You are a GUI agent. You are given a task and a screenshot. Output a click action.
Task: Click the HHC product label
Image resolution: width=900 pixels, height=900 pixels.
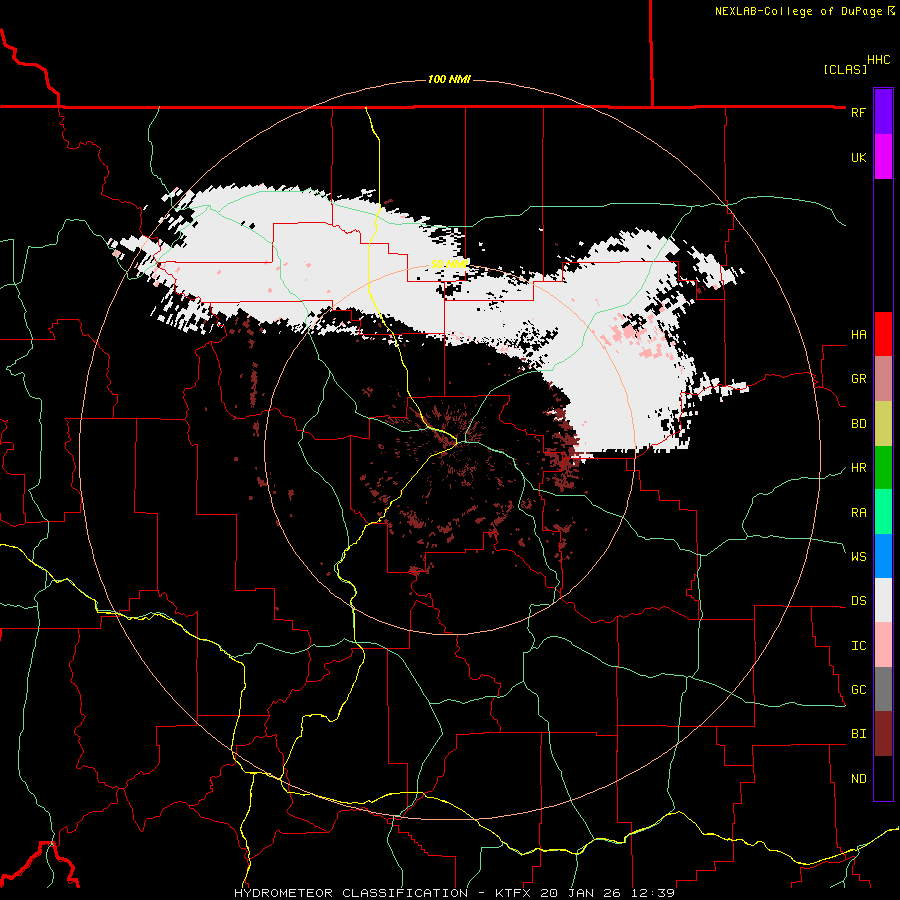click(x=879, y=60)
